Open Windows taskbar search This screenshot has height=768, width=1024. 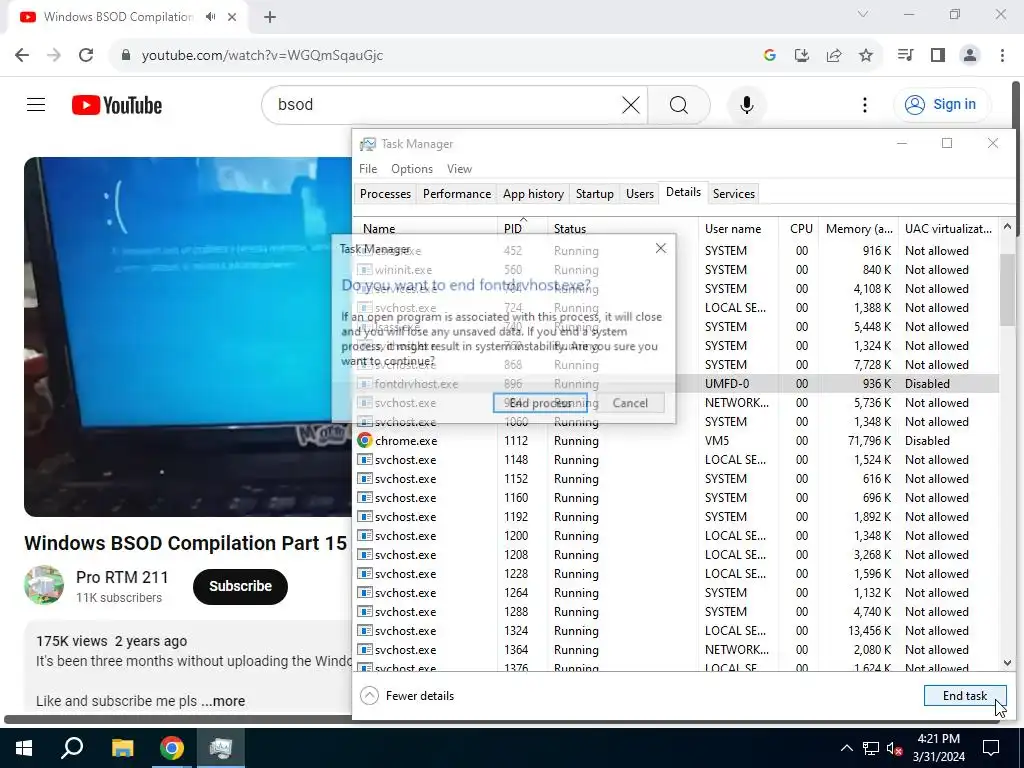point(72,748)
